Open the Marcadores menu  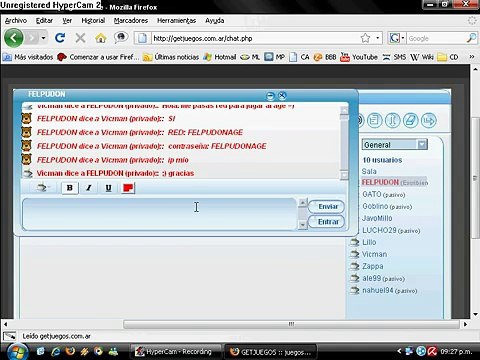131,21
